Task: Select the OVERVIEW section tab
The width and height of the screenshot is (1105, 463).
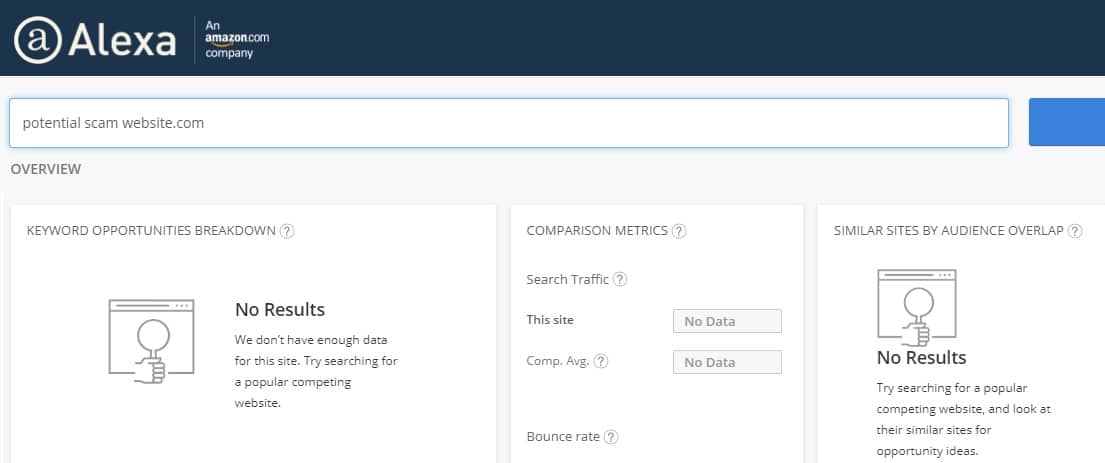Action: point(46,169)
